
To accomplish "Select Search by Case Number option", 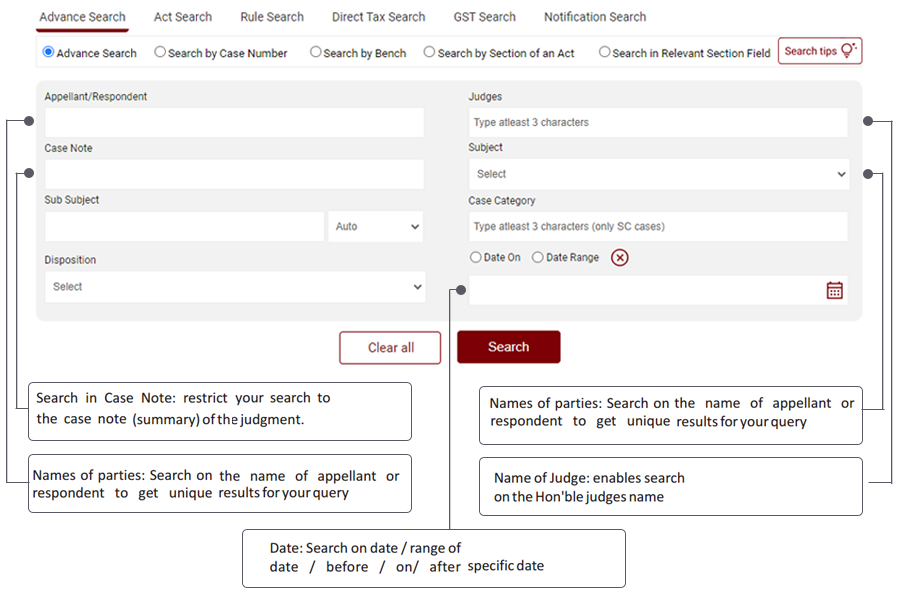I will [160, 52].
